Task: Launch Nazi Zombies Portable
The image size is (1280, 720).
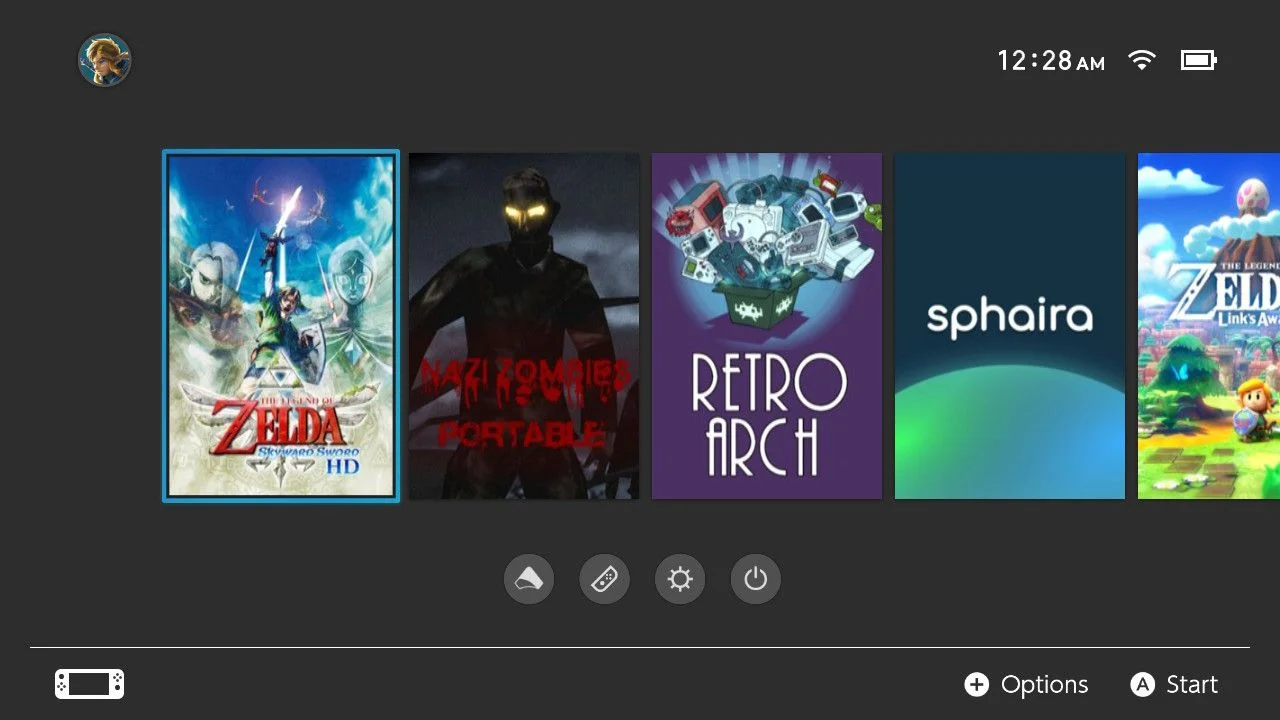Action: pyautogui.click(x=524, y=326)
